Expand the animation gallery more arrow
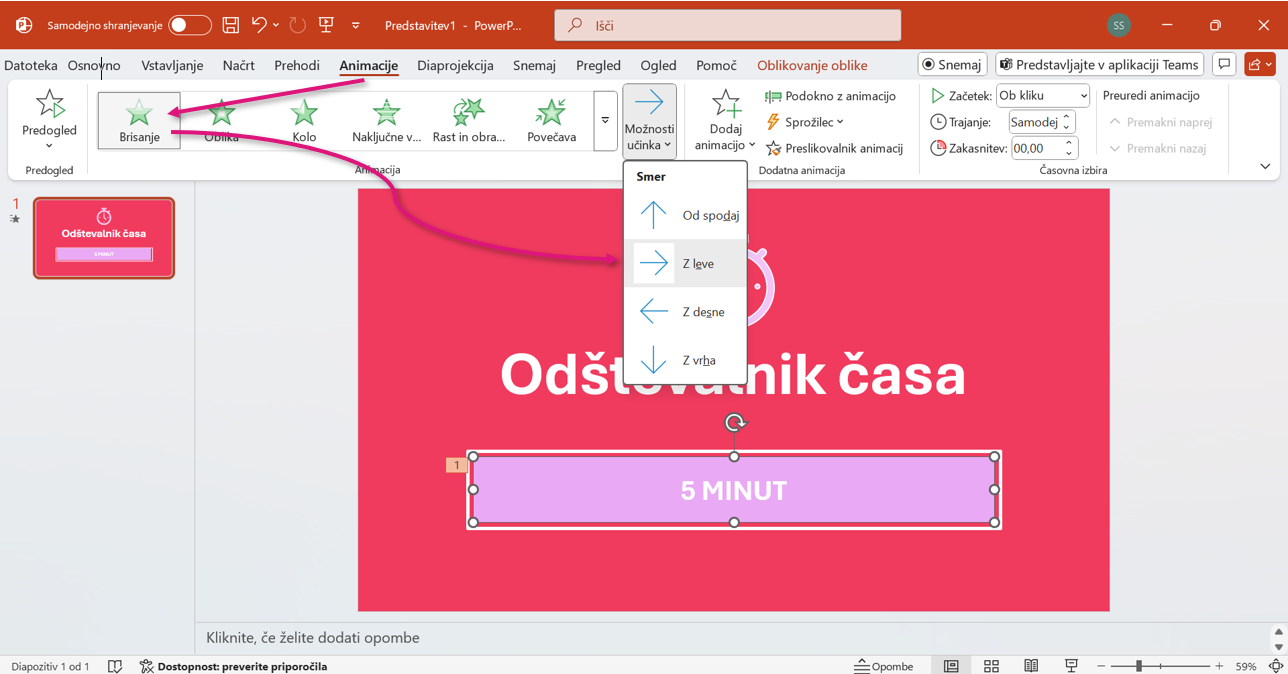 pos(605,121)
